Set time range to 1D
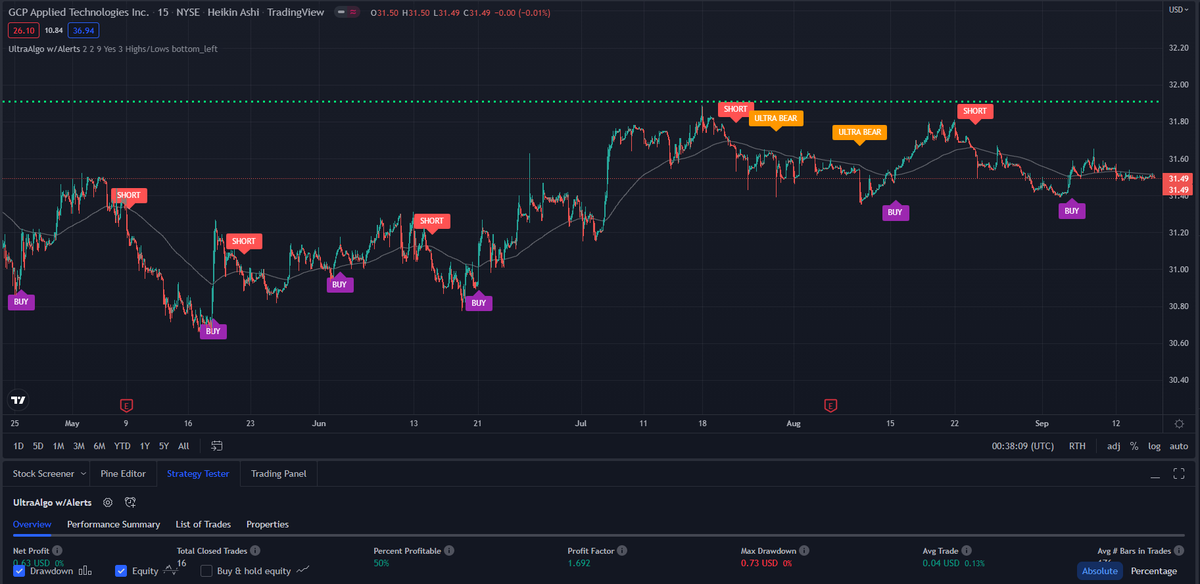 [18, 446]
